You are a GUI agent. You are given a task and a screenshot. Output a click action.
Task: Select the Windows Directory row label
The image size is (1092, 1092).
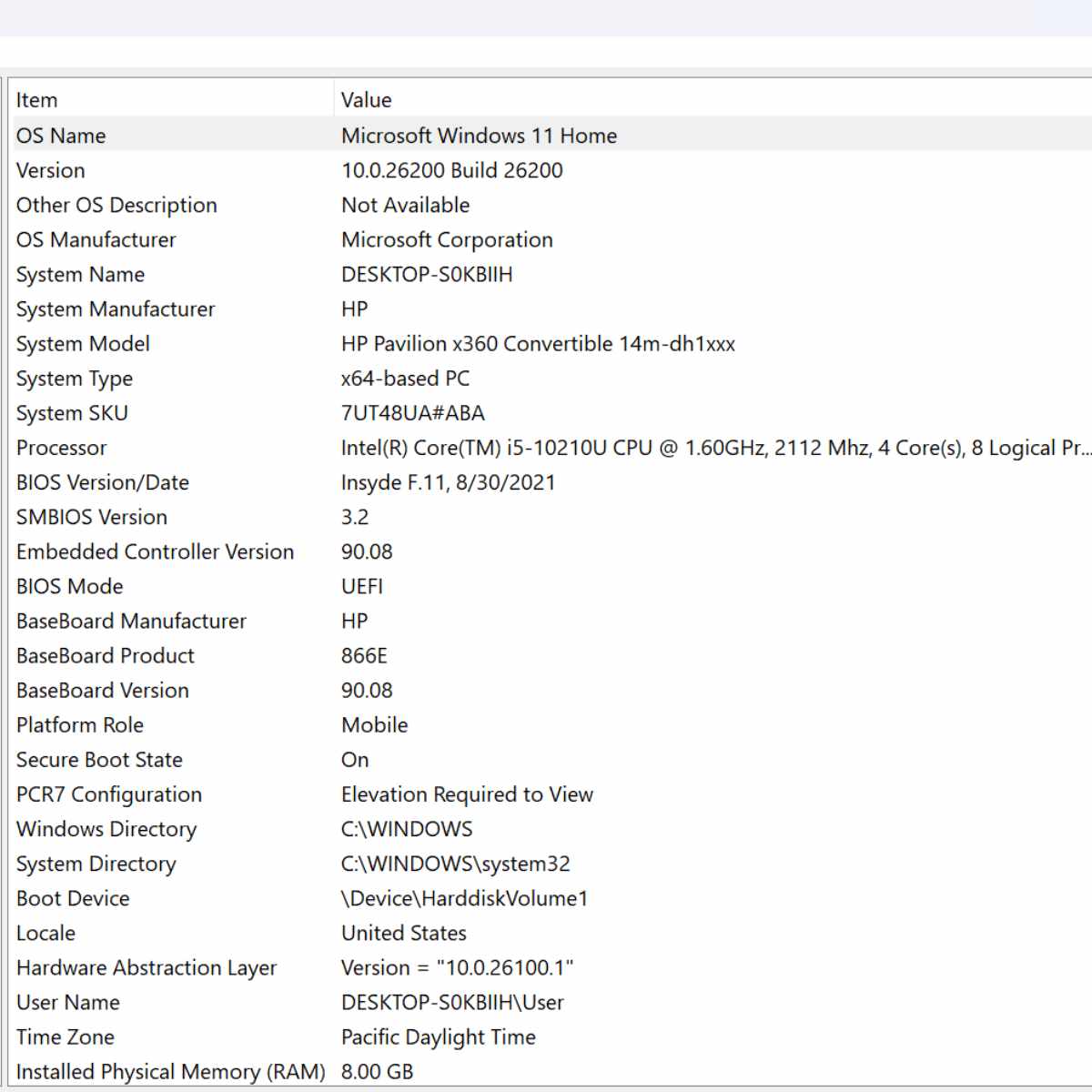pos(106,829)
